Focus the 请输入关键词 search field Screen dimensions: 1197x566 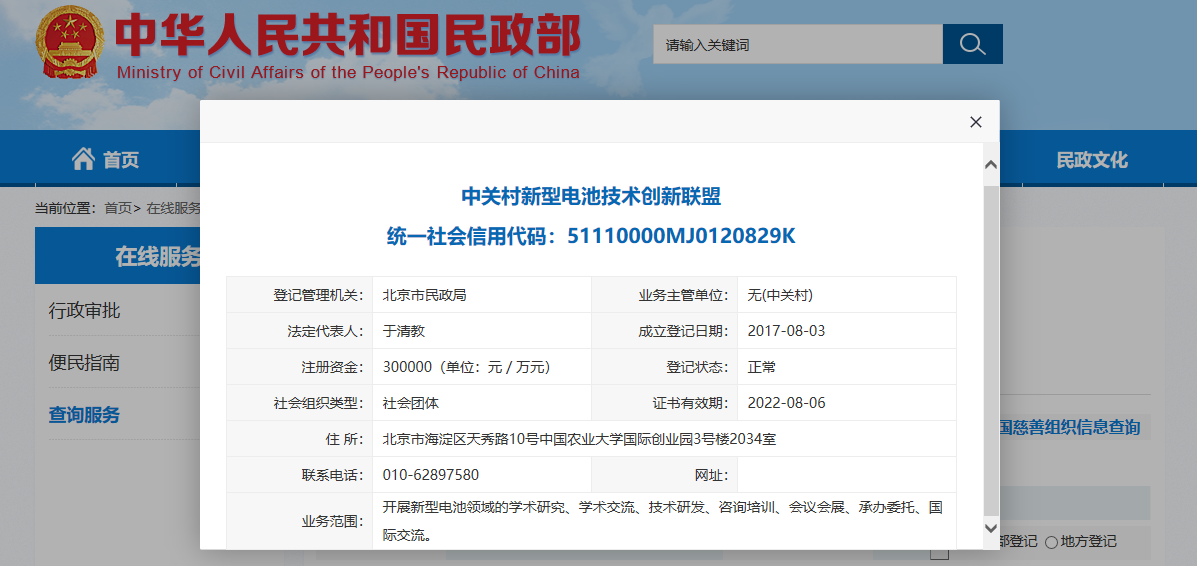click(798, 44)
